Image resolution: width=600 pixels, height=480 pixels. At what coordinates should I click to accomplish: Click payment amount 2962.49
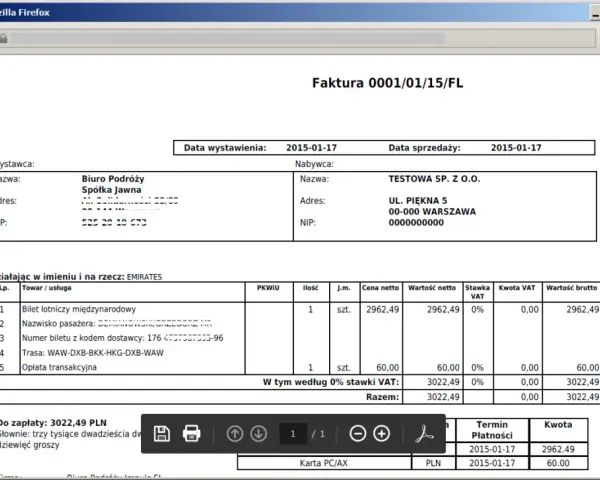coord(558,449)
